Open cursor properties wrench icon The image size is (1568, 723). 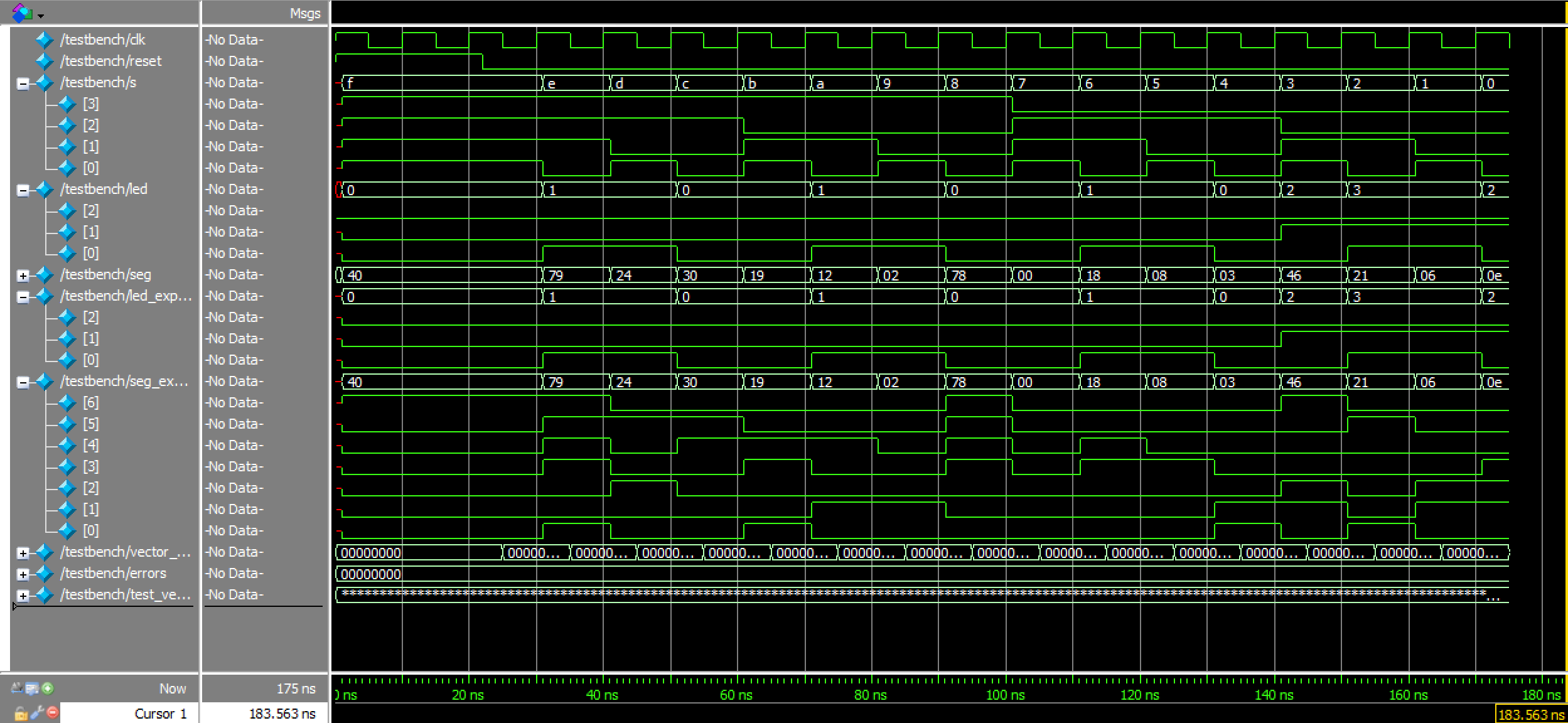point(37,712)
